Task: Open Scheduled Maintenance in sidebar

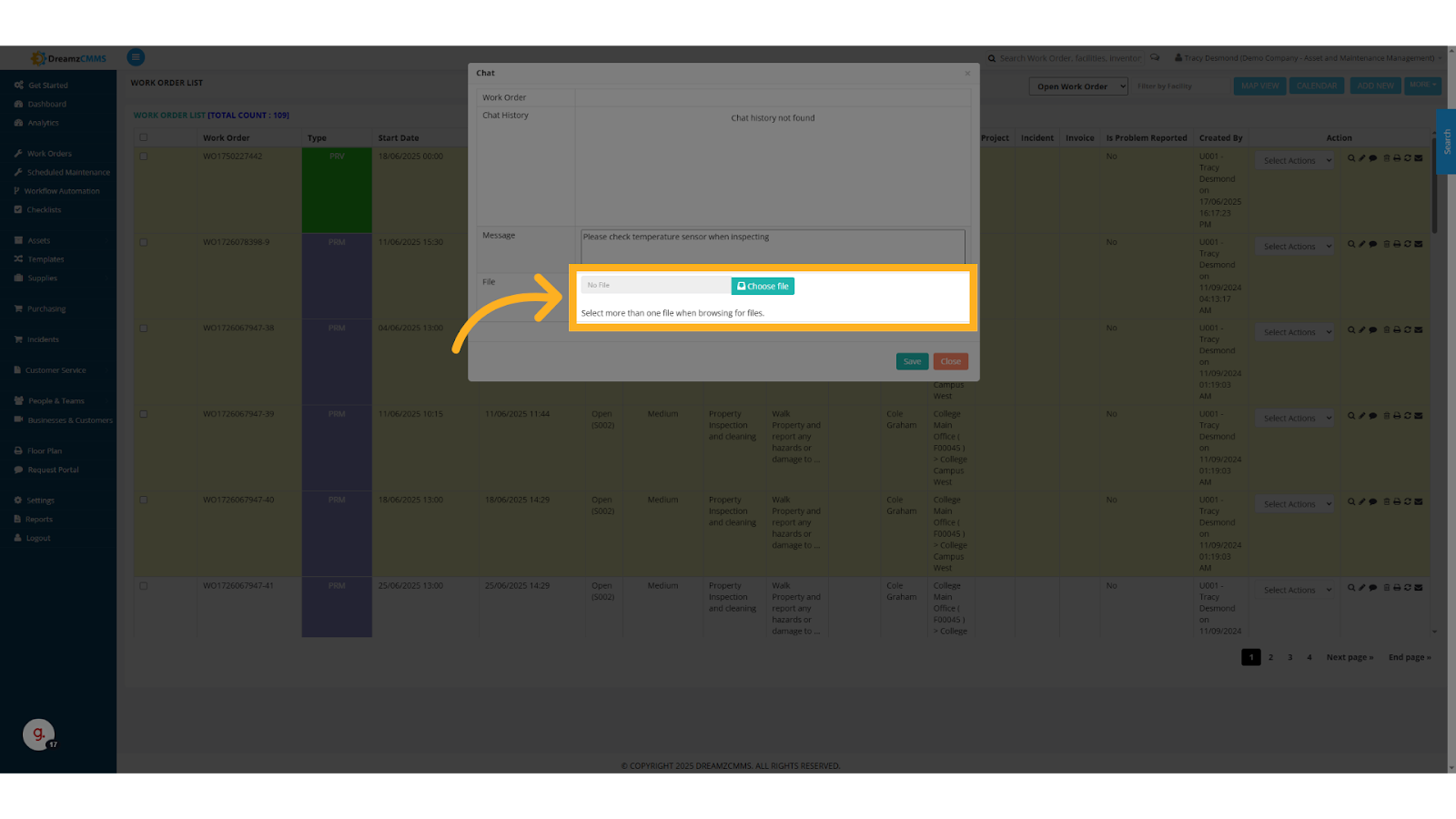Action: [x=62, y=172]
